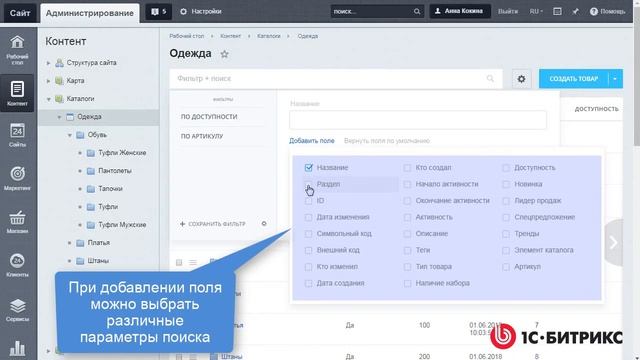Click the right slide arrow button
This screenshot has height=360, width=640.
click(x=613, y=242)
